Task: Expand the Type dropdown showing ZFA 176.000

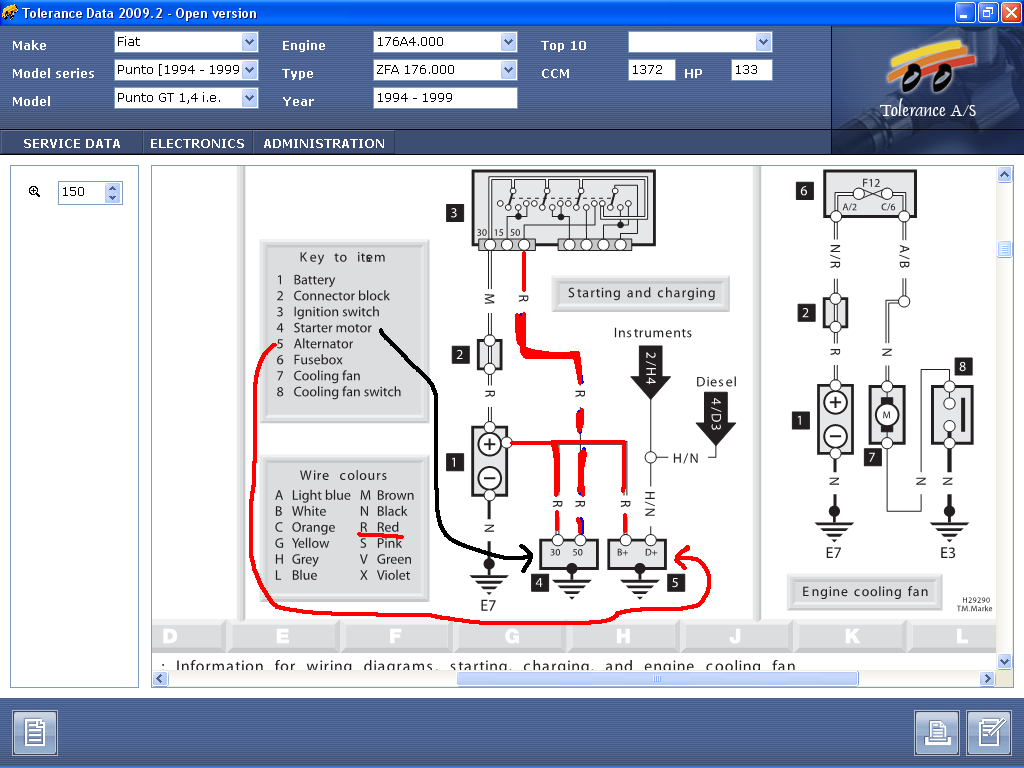Action: [509, 70]
